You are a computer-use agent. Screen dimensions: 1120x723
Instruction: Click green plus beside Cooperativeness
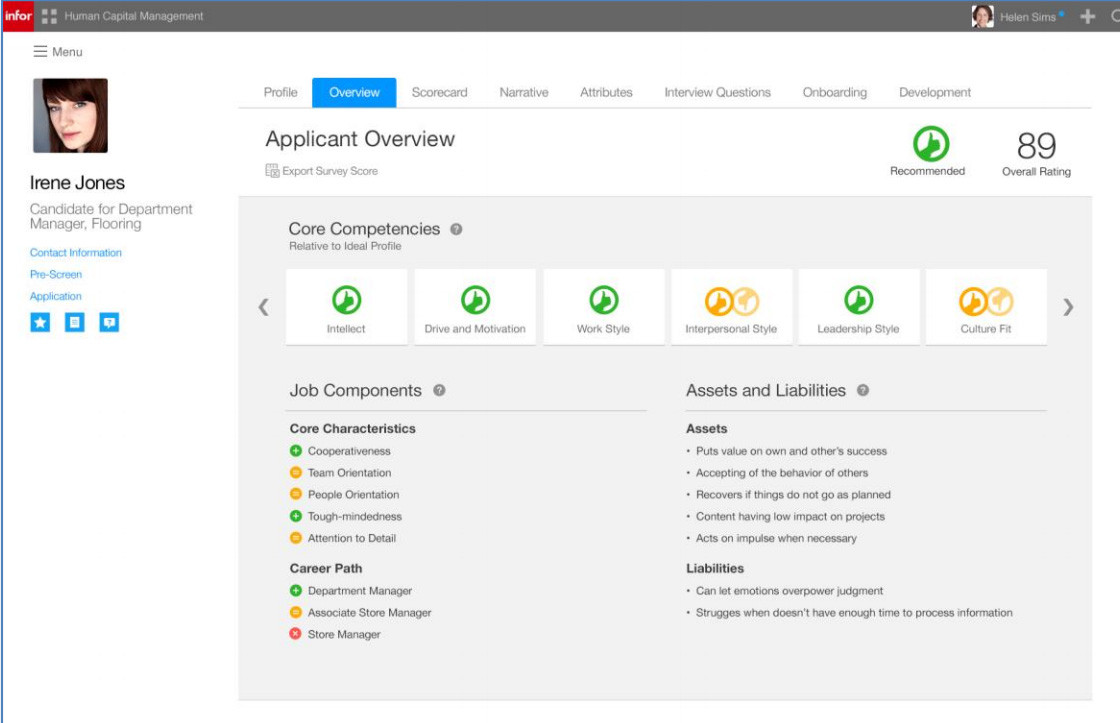tap(296, 451)
